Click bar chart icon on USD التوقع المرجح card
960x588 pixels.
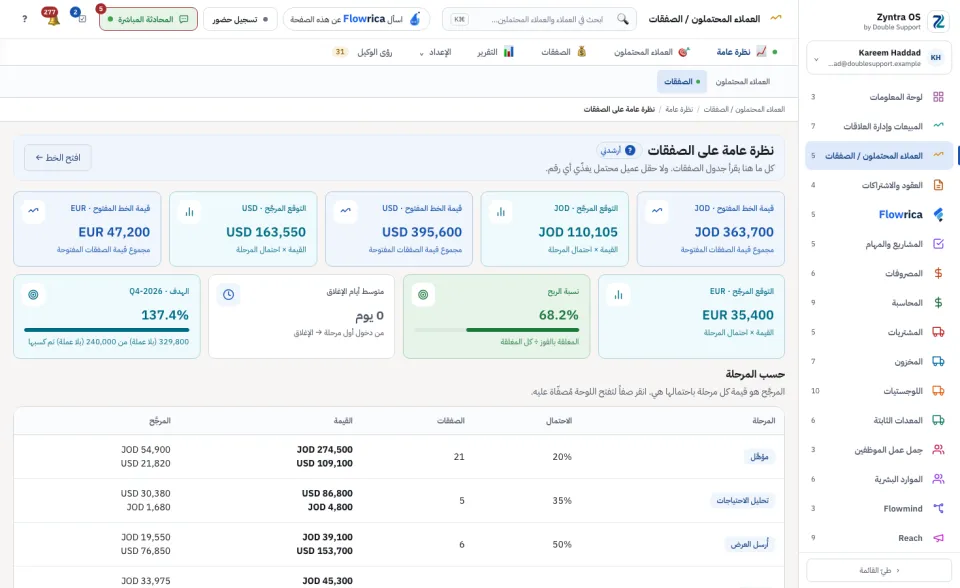189,211
